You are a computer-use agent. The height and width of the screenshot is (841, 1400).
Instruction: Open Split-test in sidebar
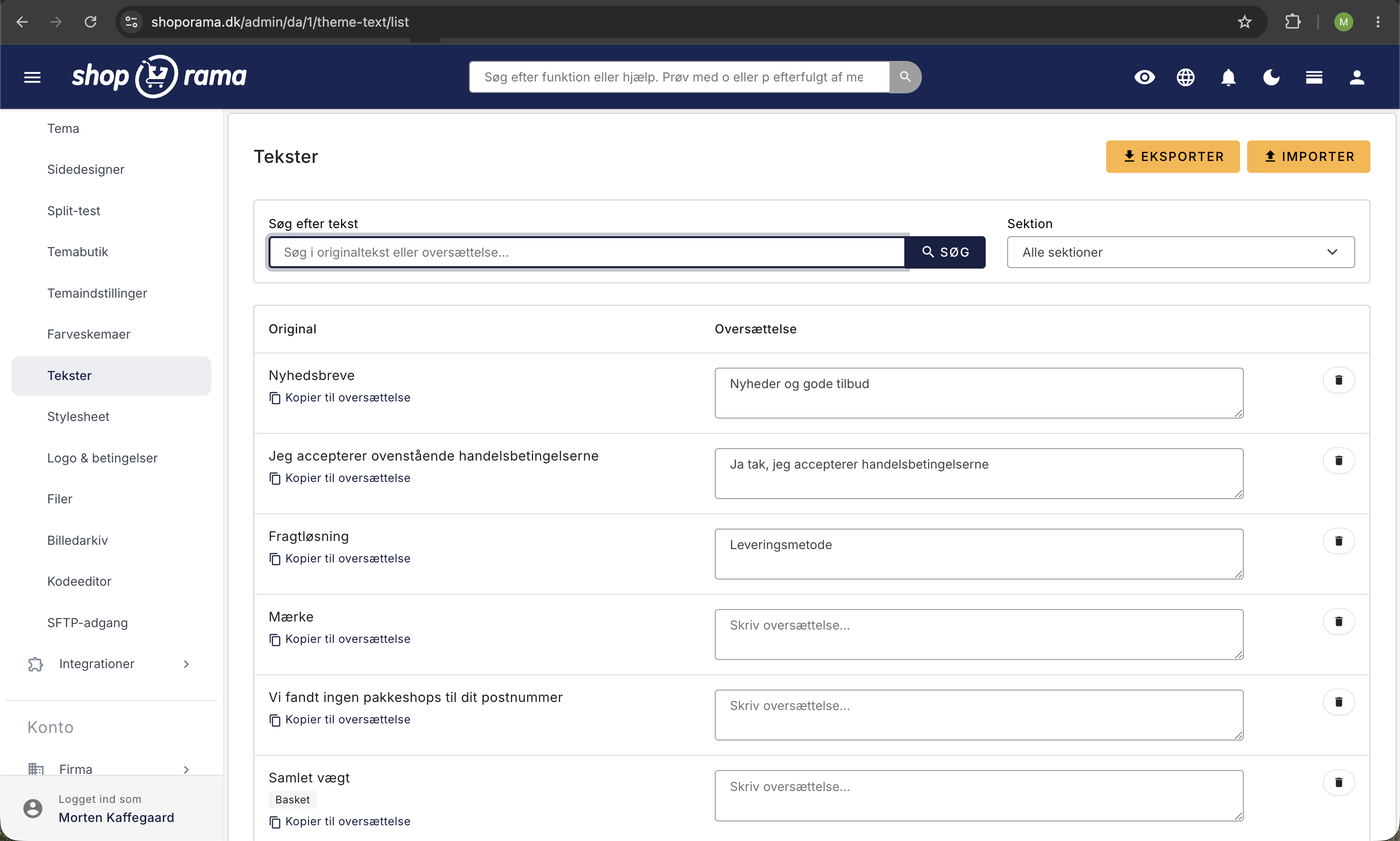pyautogui.click(x=74, y=211)
